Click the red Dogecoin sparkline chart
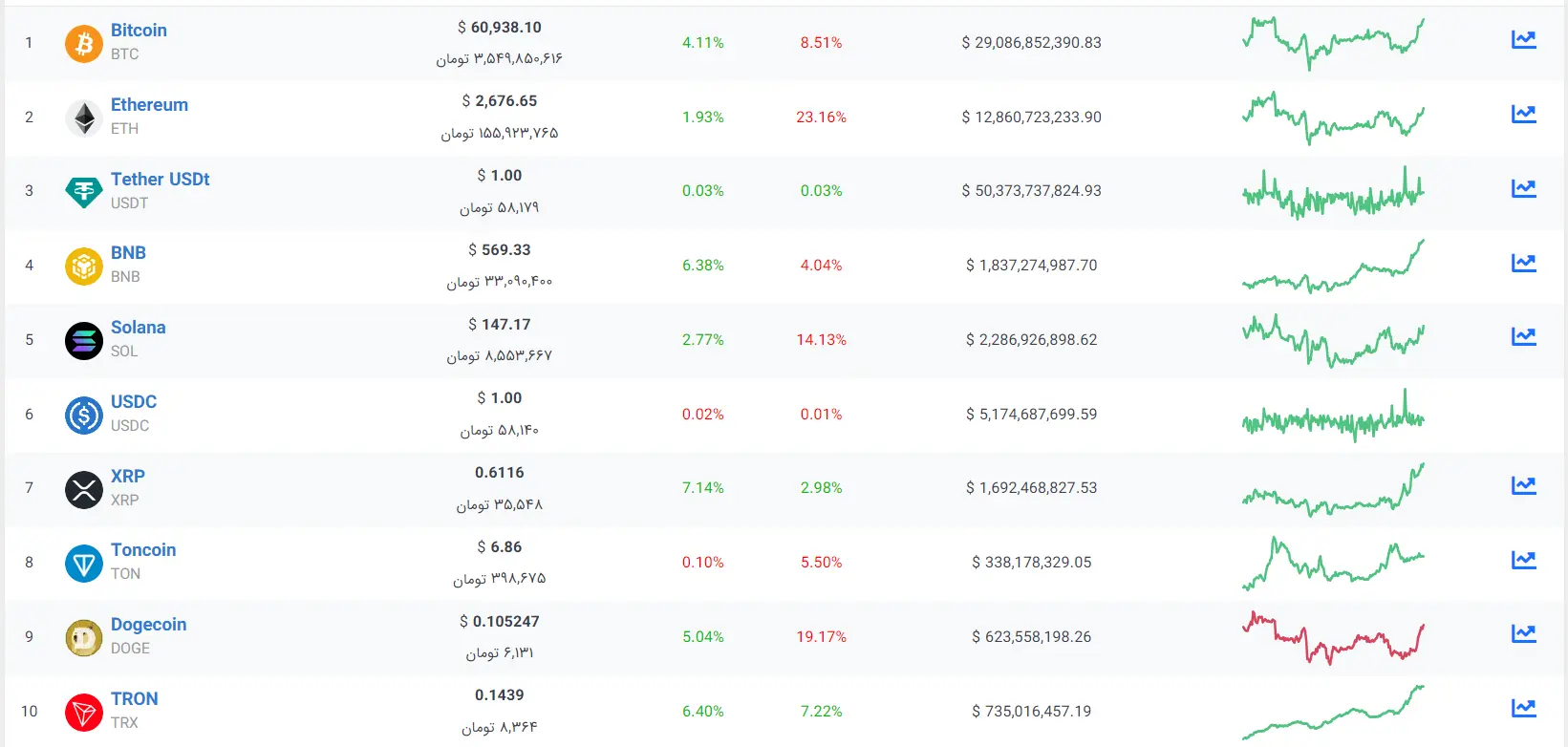This screenshot has width=1568, height=747. click(1333, 638)
